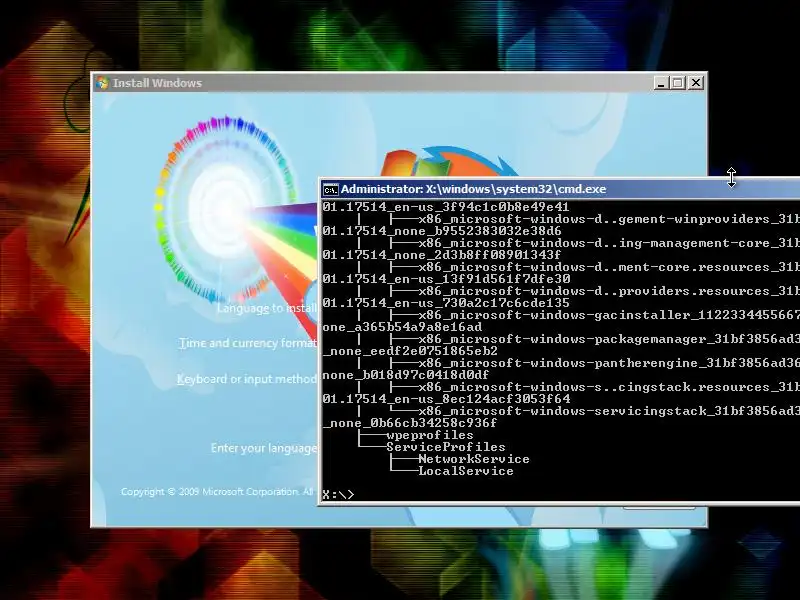
Task: Select the LocalService tree entry
Action: [466, 471]
